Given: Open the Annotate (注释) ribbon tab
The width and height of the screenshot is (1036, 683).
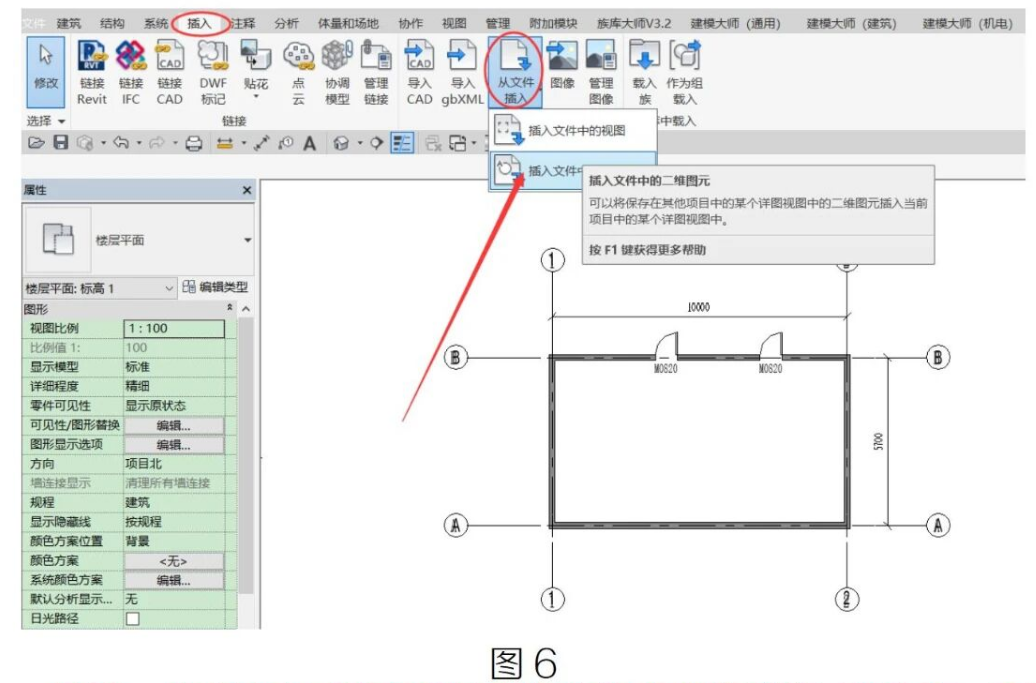Looking at the screenshot, I should pos(242,23).
